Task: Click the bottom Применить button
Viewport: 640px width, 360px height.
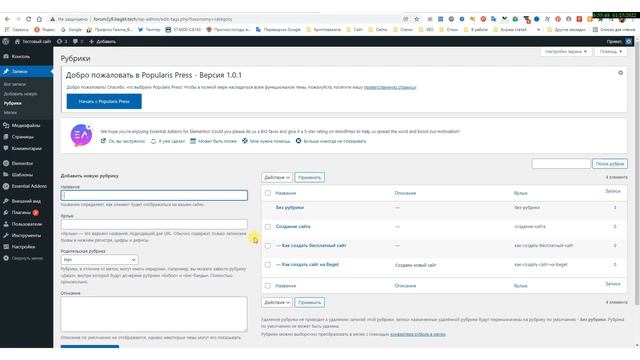Action: [309, 302]
